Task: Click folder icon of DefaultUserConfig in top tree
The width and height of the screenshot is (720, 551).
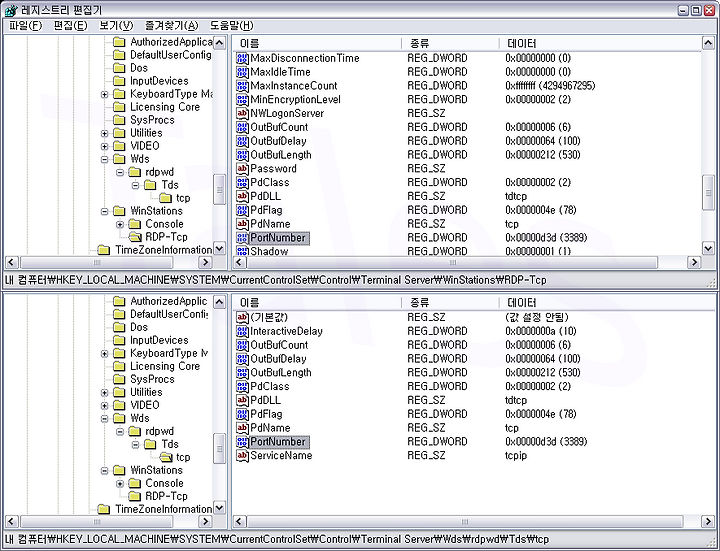Action: point(119,55)
